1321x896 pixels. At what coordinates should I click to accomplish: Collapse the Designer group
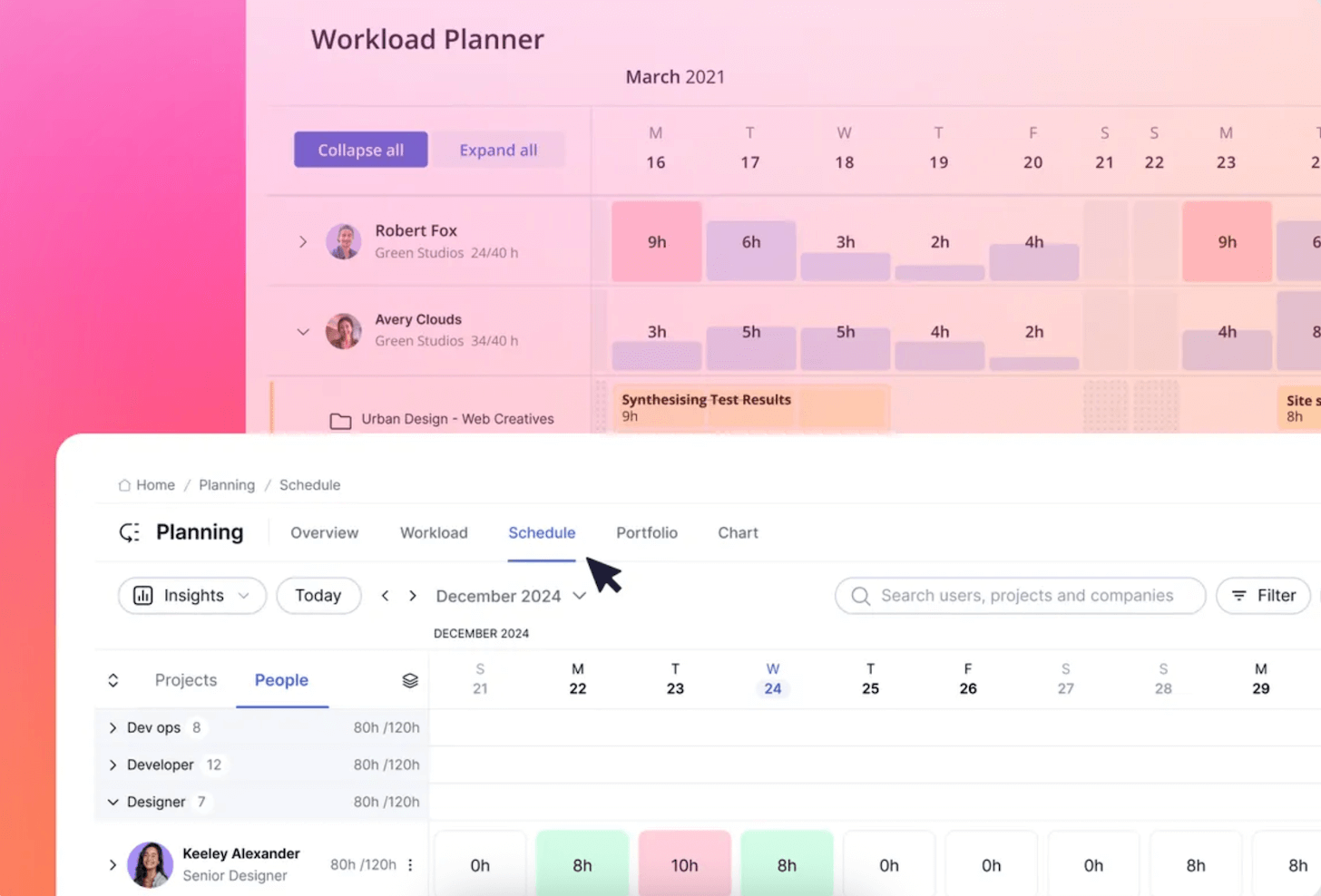(x=113, y=802)
